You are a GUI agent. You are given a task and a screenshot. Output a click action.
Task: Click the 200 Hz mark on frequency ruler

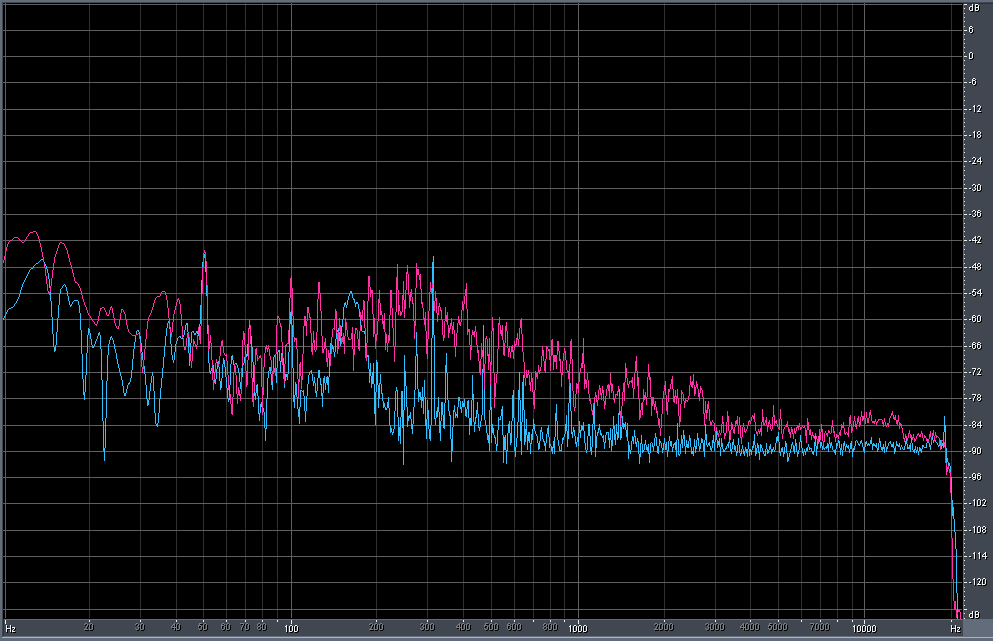[377, 629]
